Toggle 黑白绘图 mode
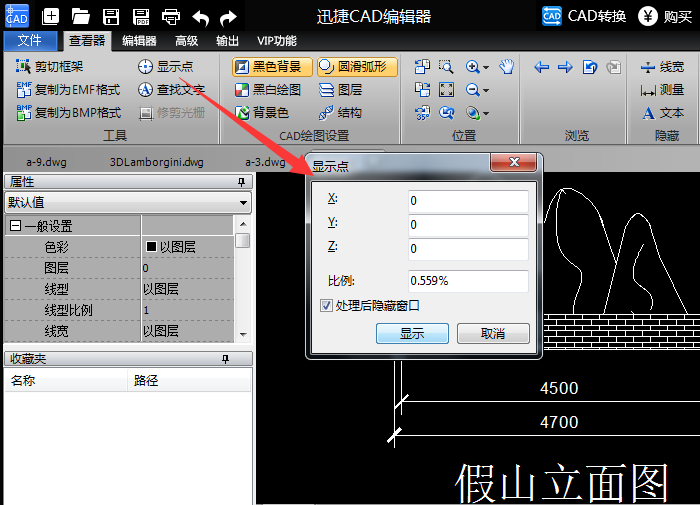Image resolution: width=700 pixels, height=505 pixels. tap(268, 90)
